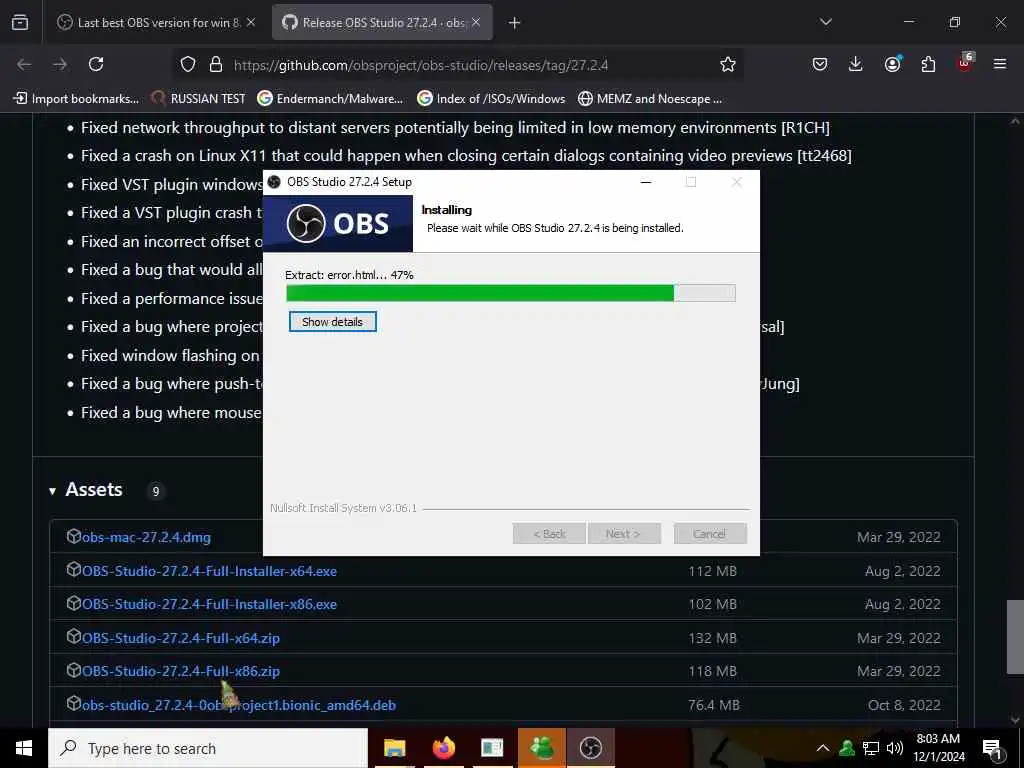Click the '112 MB' file size text
This screenshot has height=768, width=1024.
click(x=712, y=571)
